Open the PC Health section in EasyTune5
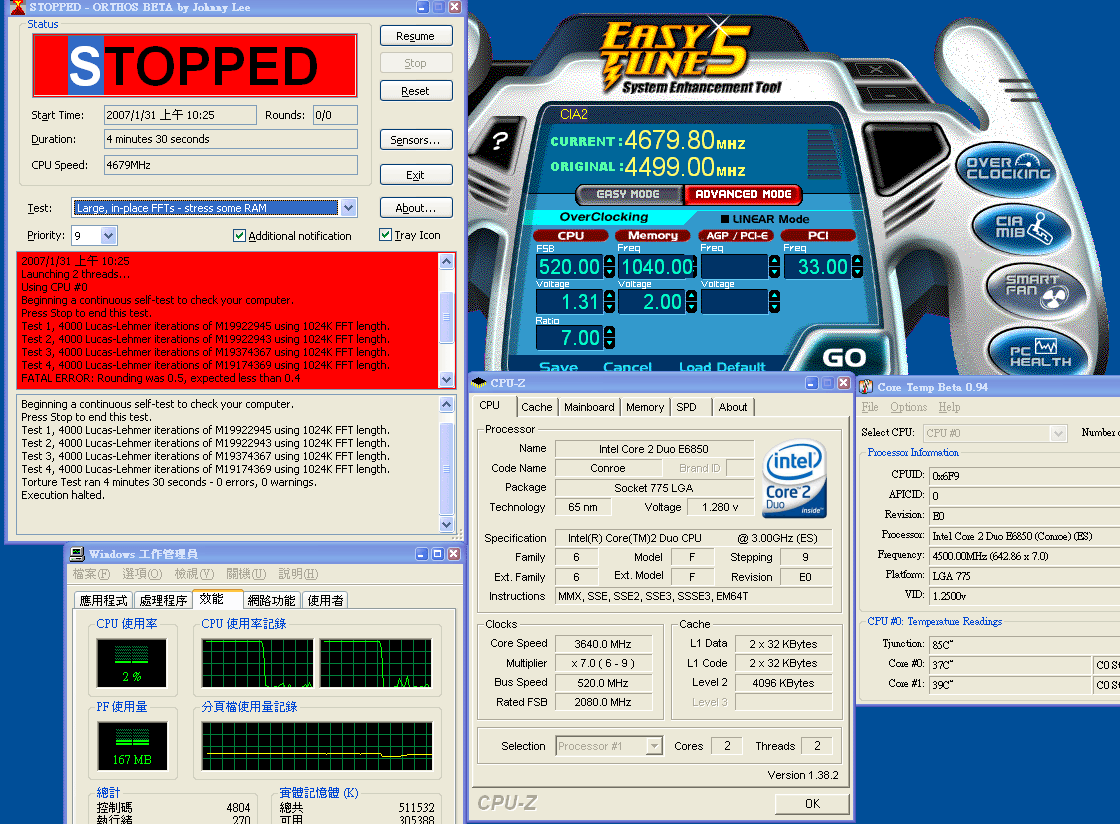This screenshot has height=824, width=1120. [1039, 351]
